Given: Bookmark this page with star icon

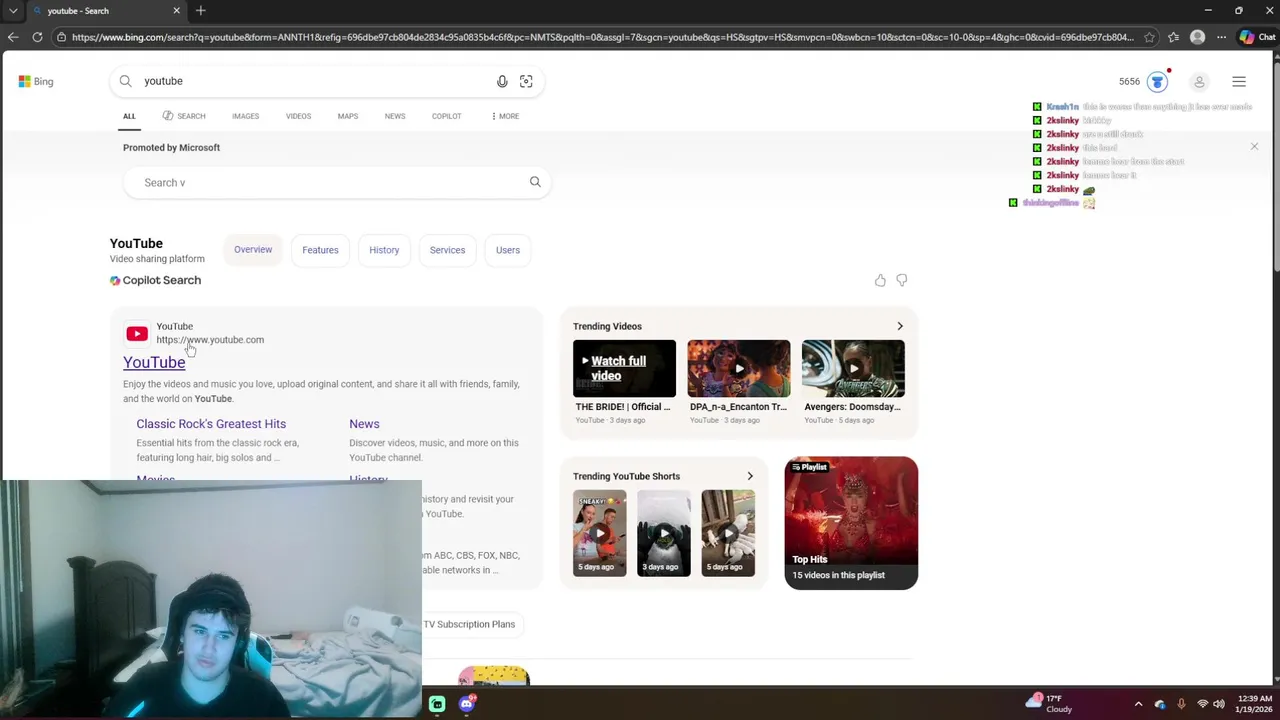Looking at the screenshot, I should (x=1149, y=37).
